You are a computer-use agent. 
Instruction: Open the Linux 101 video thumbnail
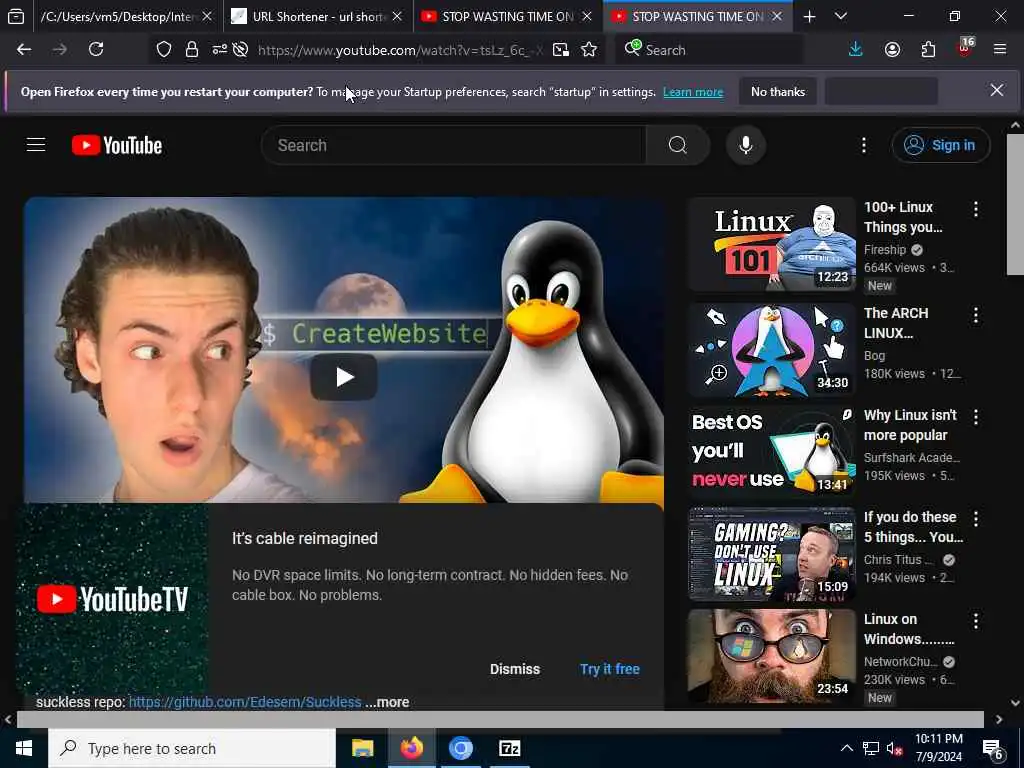click(x=772, y=244)
